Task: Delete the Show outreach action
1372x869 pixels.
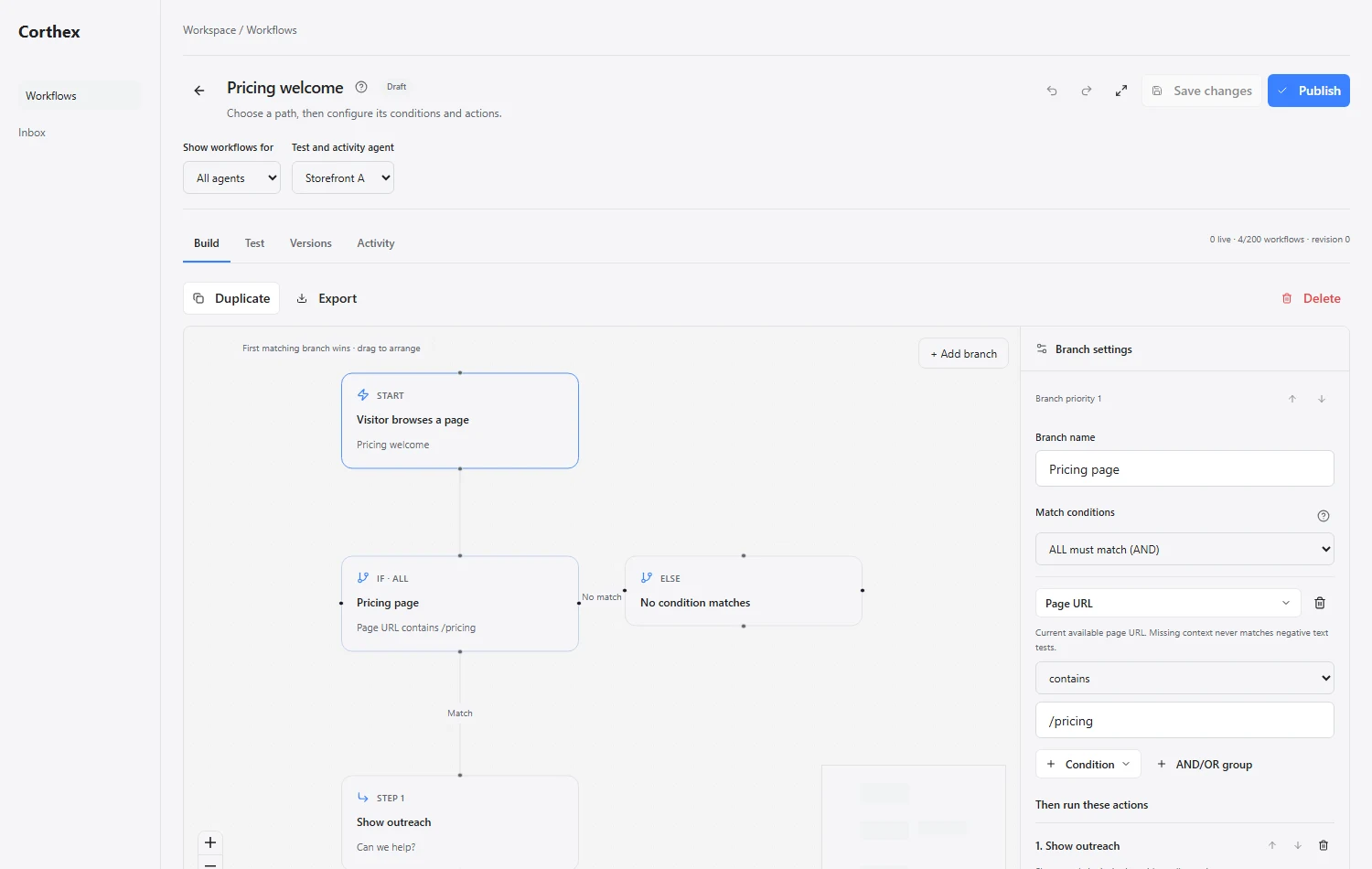Action: coord(1324,845)
